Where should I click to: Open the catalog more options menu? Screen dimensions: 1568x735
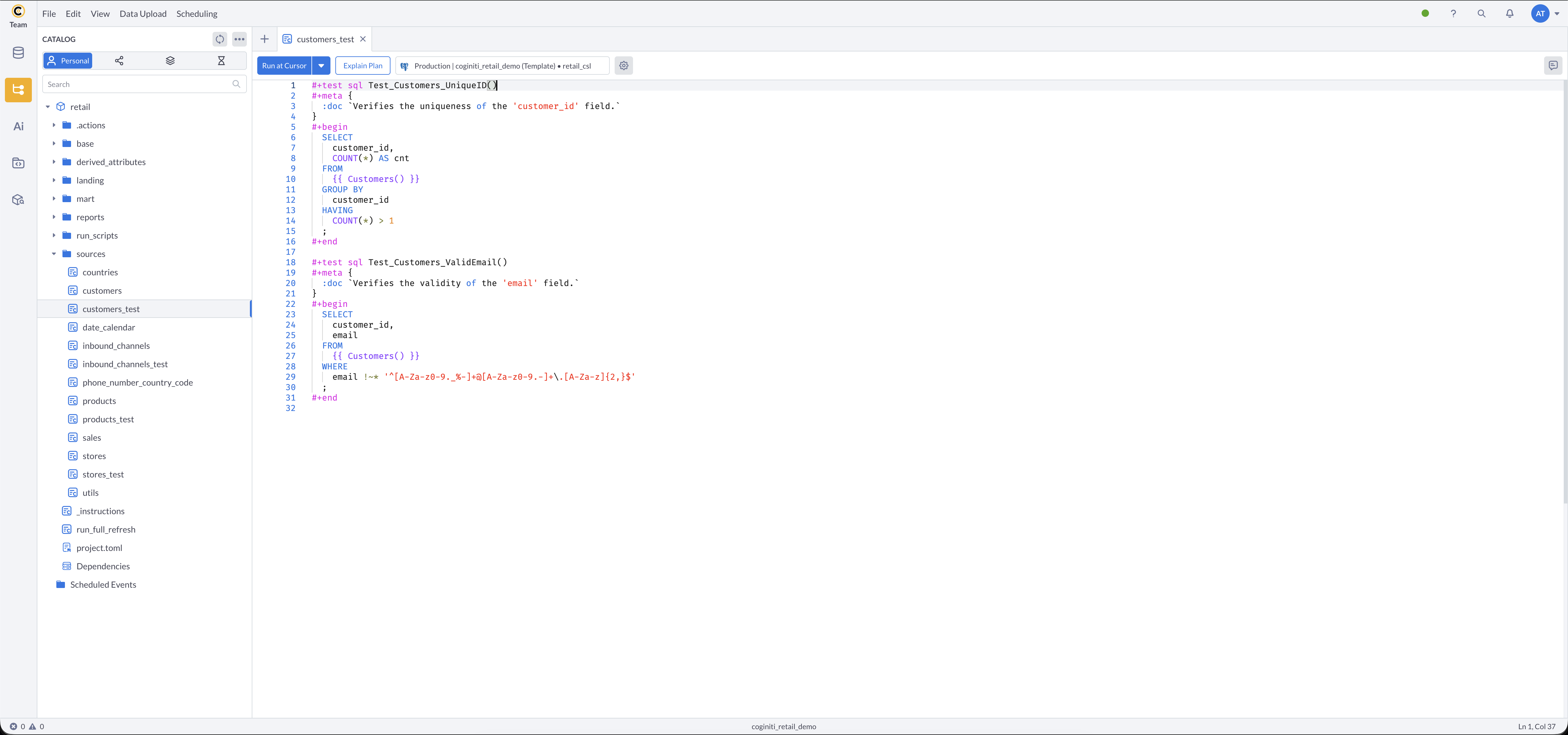[x=239, y=39]
